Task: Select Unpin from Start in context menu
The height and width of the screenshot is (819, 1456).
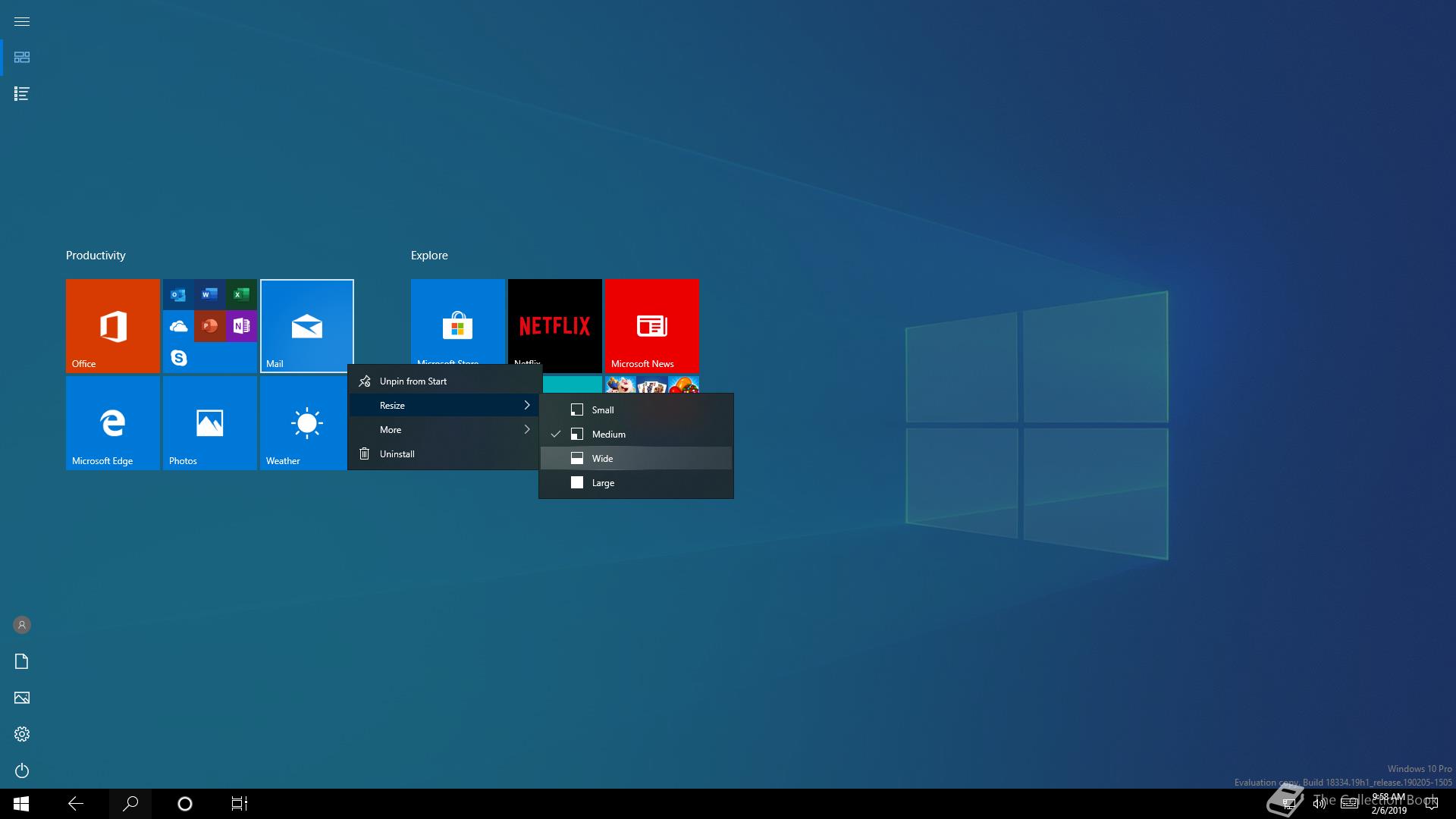Action: (444, 381)
